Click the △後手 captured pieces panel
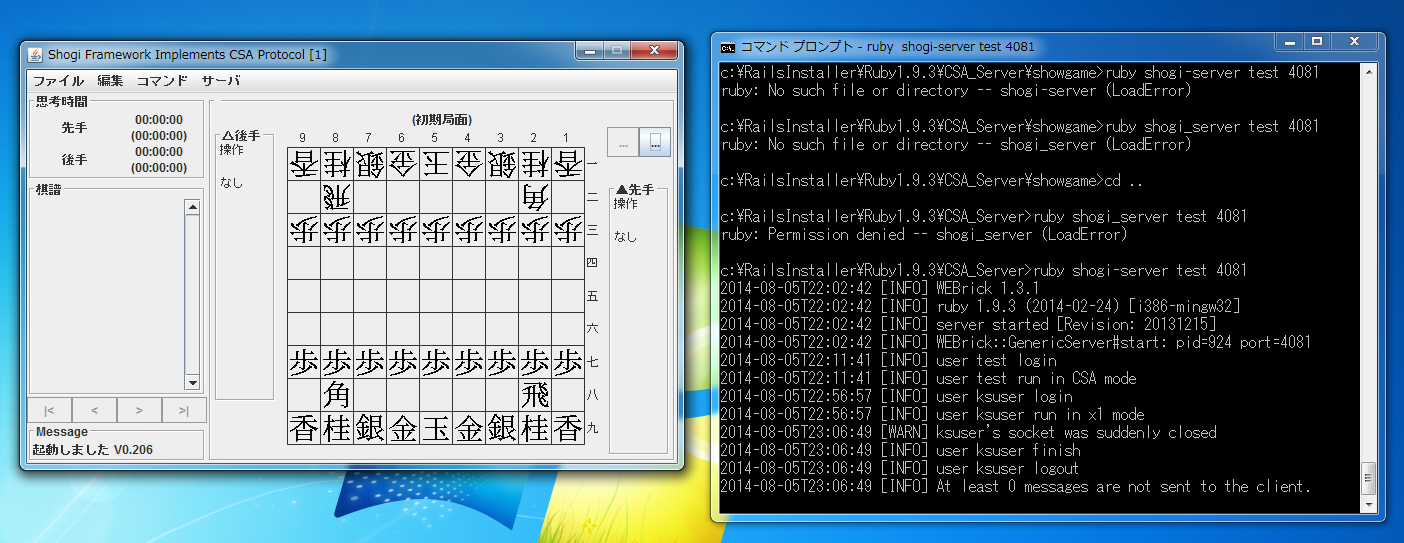 [x=244, y=265]
